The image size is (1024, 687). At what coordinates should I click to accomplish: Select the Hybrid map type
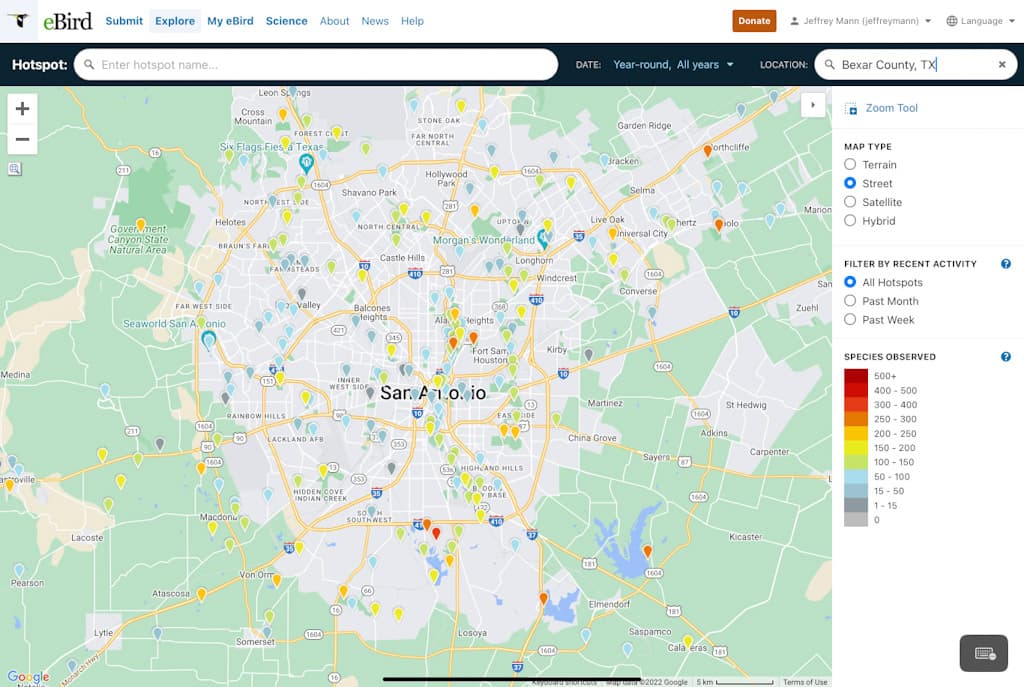click(x=850, y=221)
